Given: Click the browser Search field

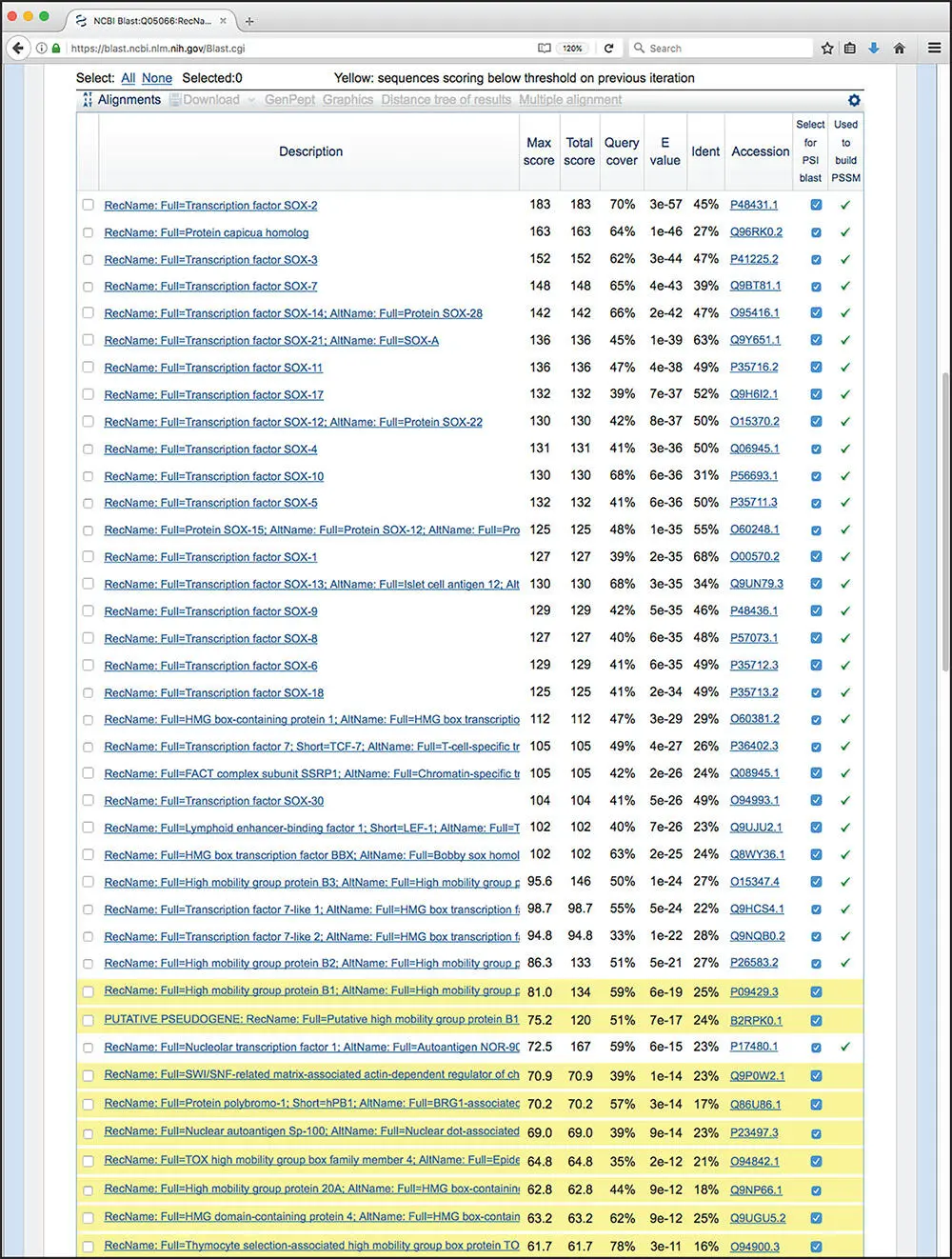Looking at the screenshot, I should click(x=721, y=48).
